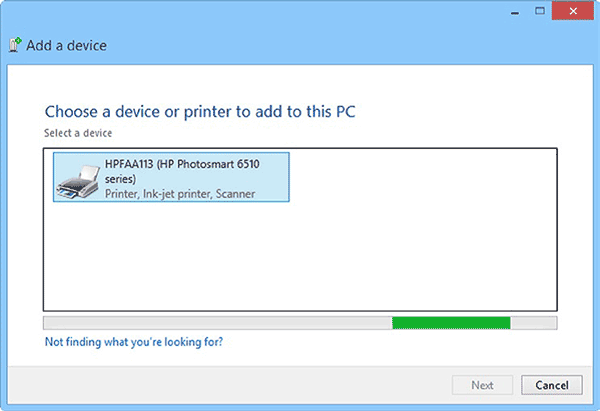Image resolution: width=600 pixels, height=411 pixels.
Task: Select the HPFAA113 device entry
Action: [171, 177]
